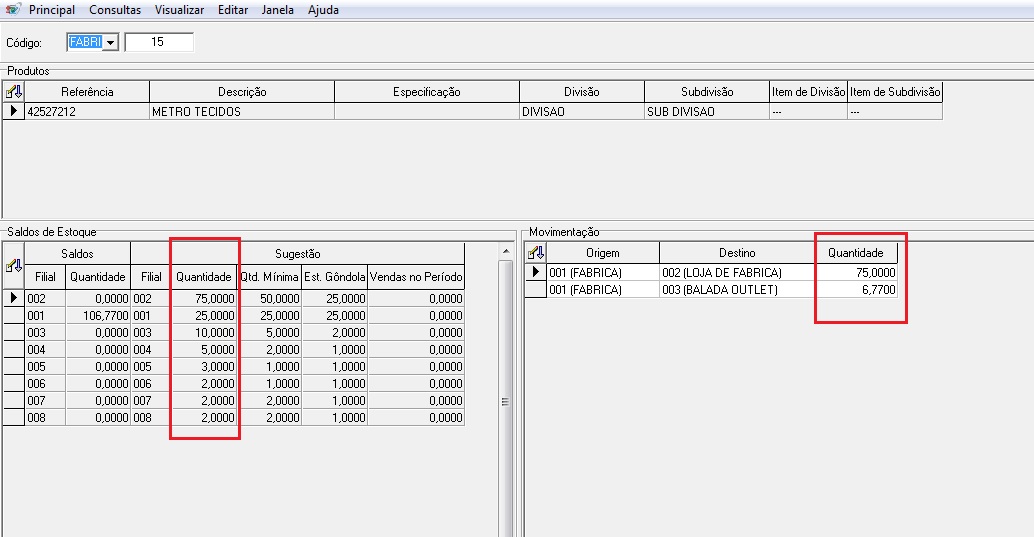The width and height of the screenshot is (1034, 537).
Task: Click the application icon in menu bar
Action: (x=13, y=9)
